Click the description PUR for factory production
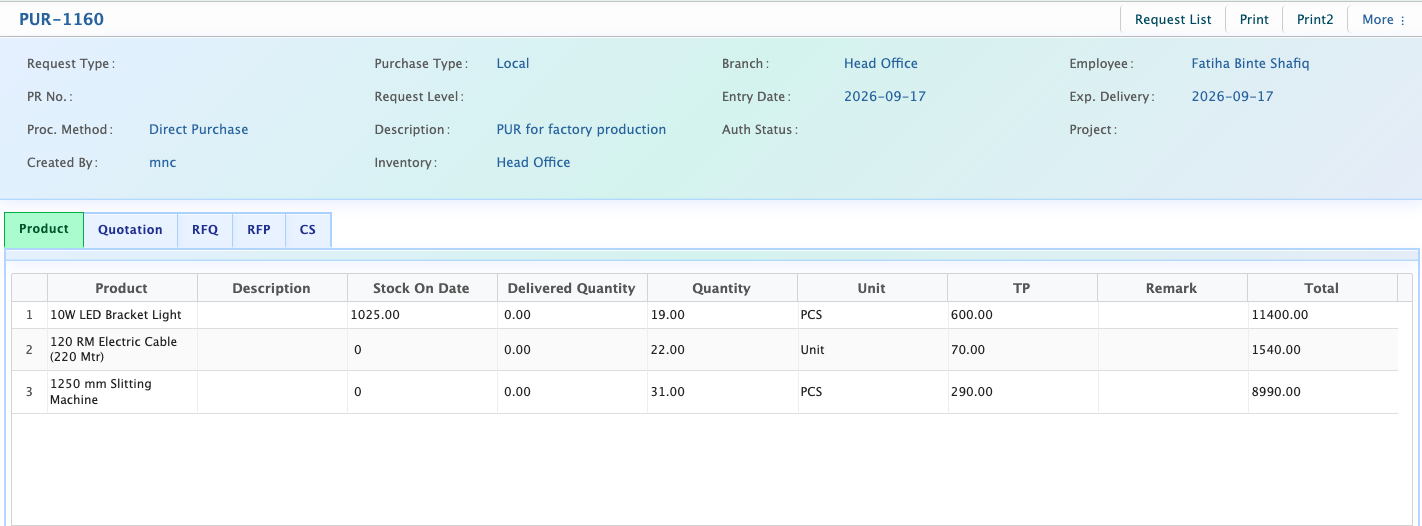This screenshot has width=1422, height=526. coord(581,129)
